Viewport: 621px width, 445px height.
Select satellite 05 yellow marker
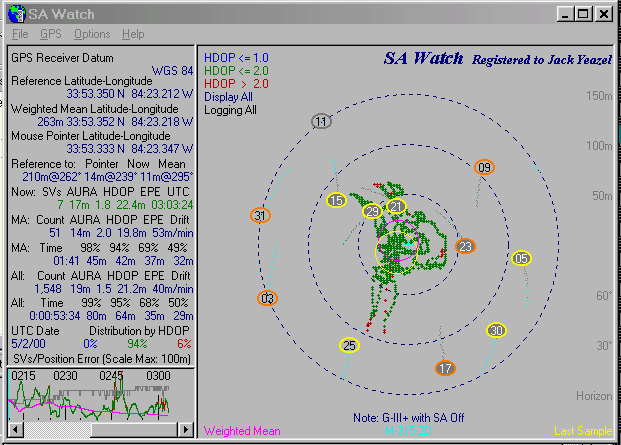pyautogui.click(x=521, y=259)
